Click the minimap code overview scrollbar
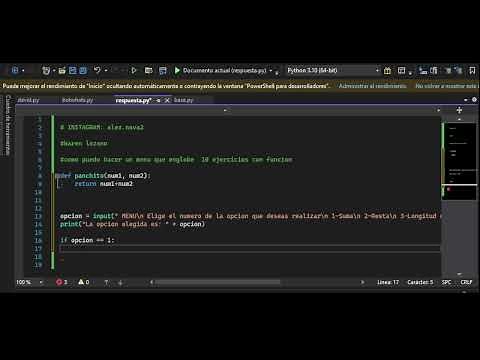480x360 pixels. click(459, 161)
